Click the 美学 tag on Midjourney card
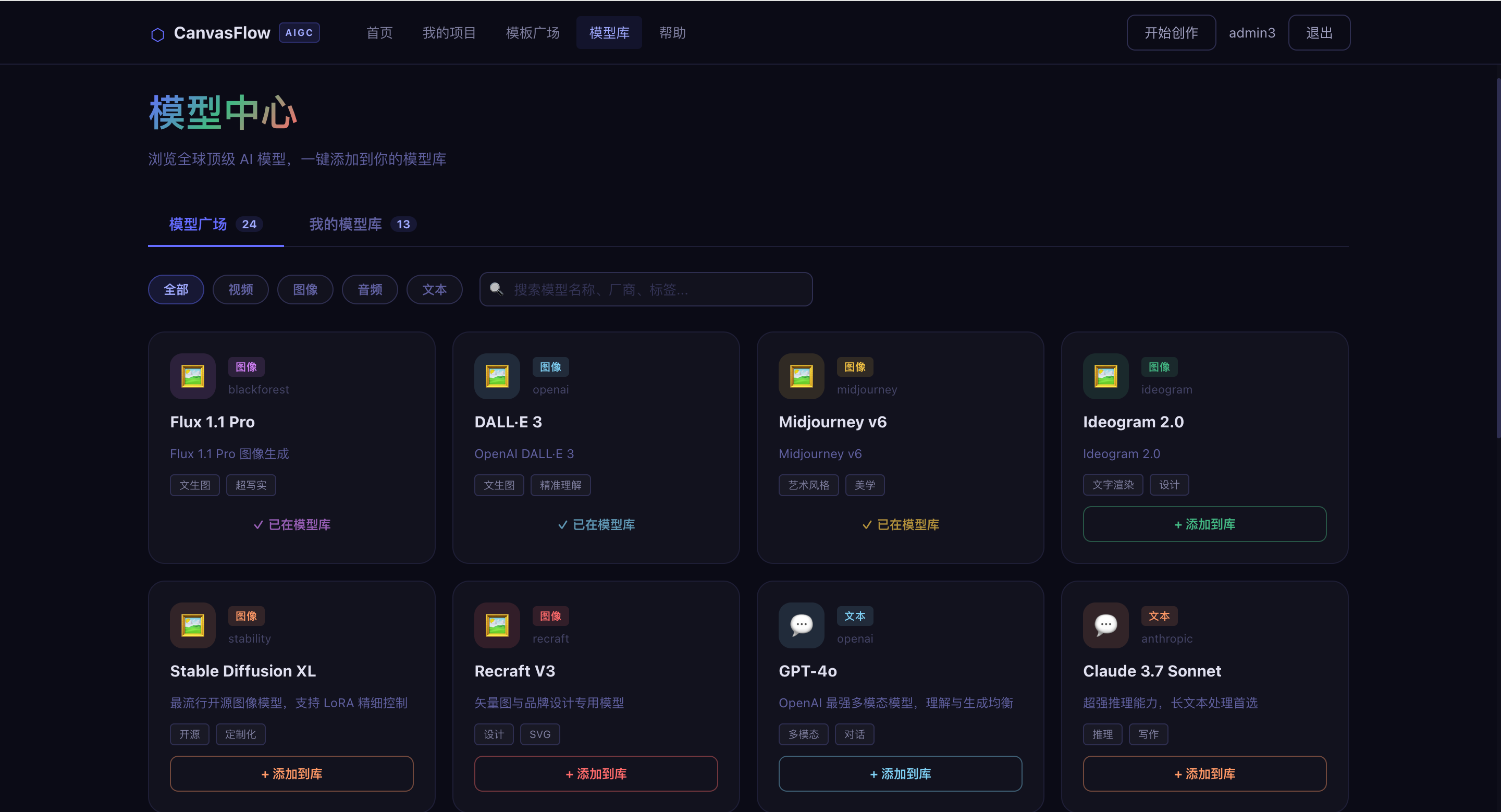 point(865,485)
